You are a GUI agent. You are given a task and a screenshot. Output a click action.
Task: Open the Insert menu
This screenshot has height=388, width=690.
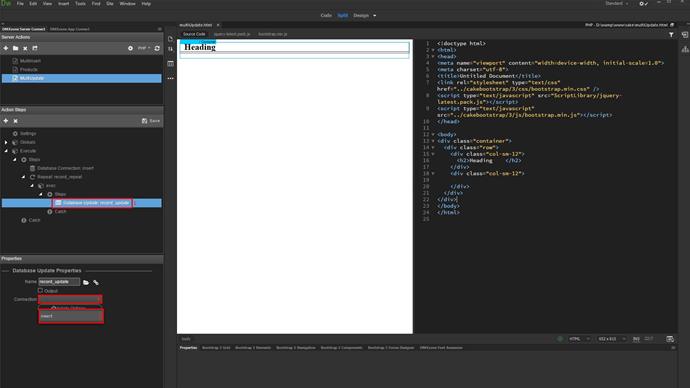63,4
